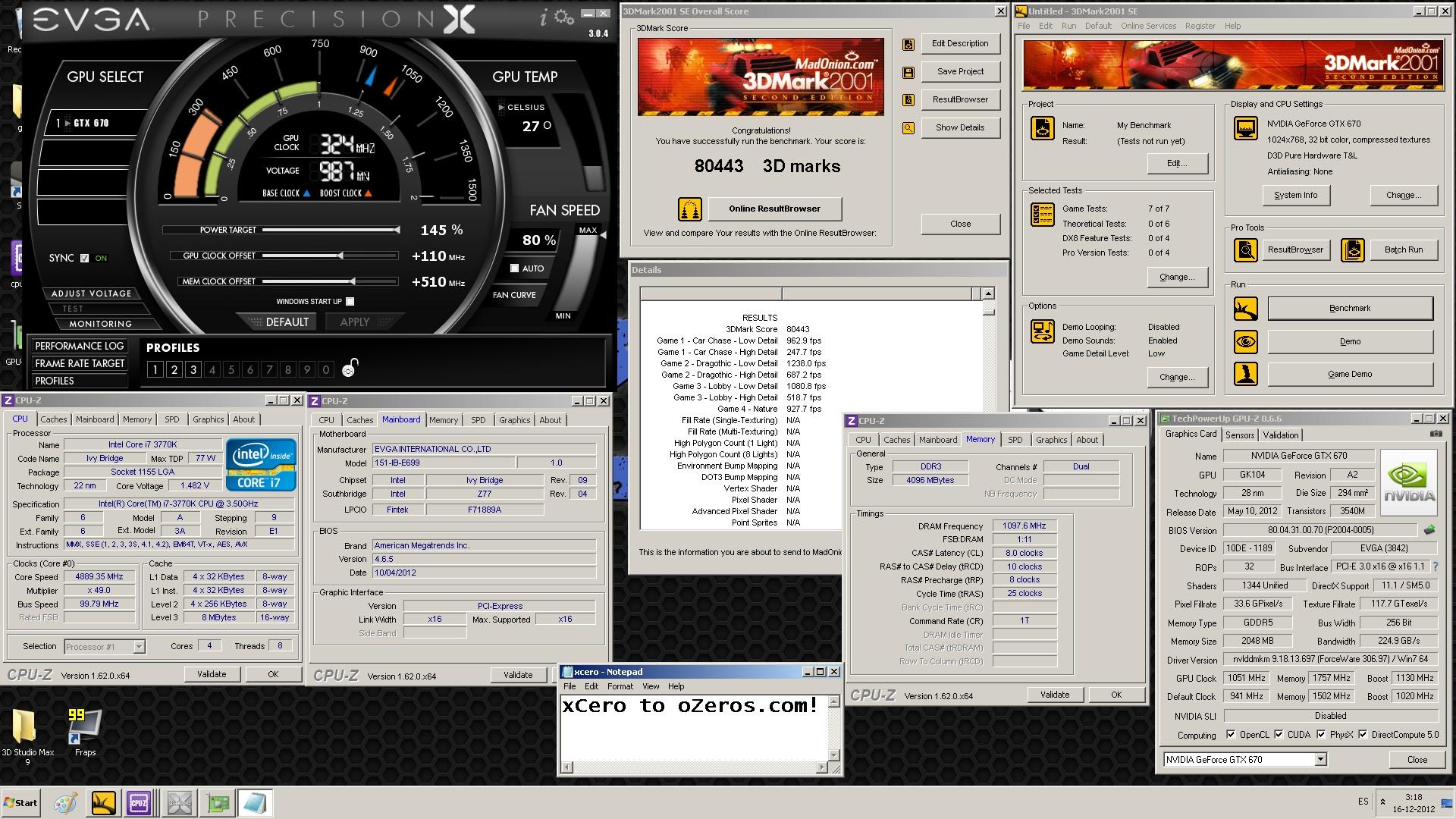
Task: Toggle DirectCompute 5.0 checkbox
Action: 1363,734
